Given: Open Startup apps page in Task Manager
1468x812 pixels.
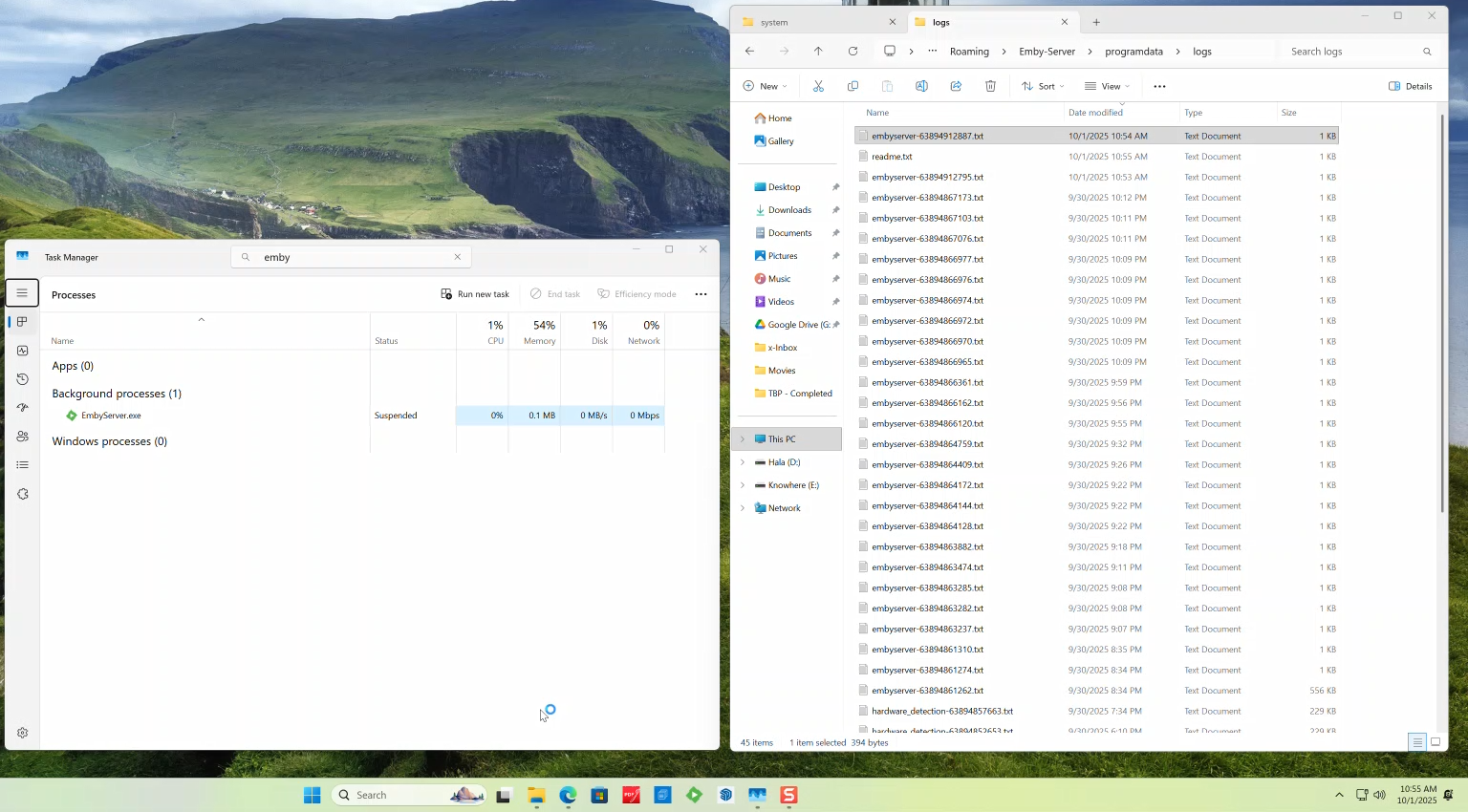Looking at the screenshot, I should (x=22, y=408).
